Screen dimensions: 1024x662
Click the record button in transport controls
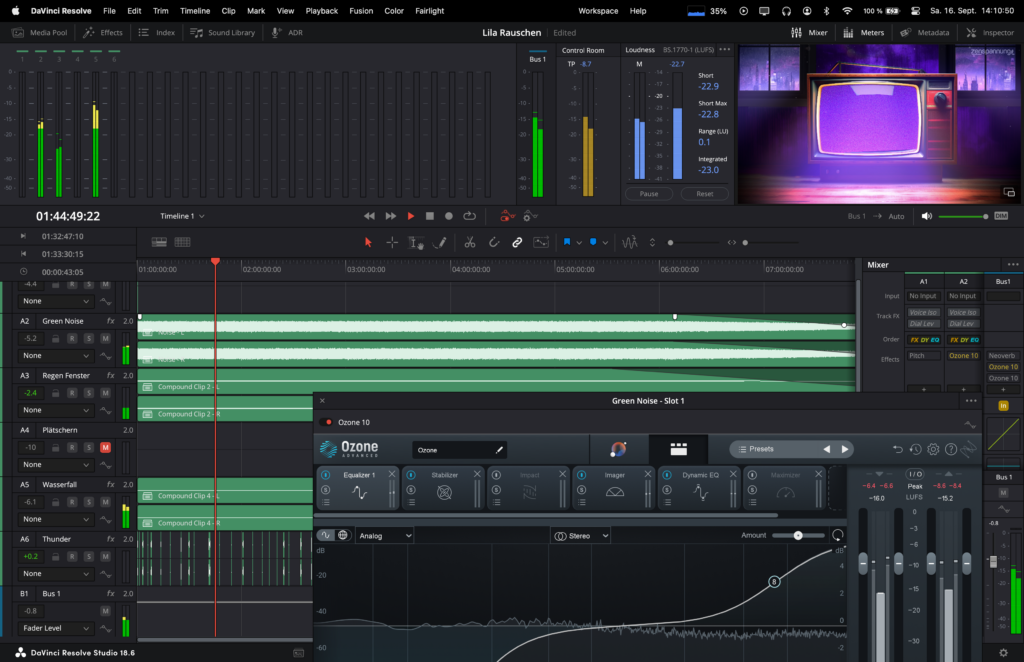449,216
